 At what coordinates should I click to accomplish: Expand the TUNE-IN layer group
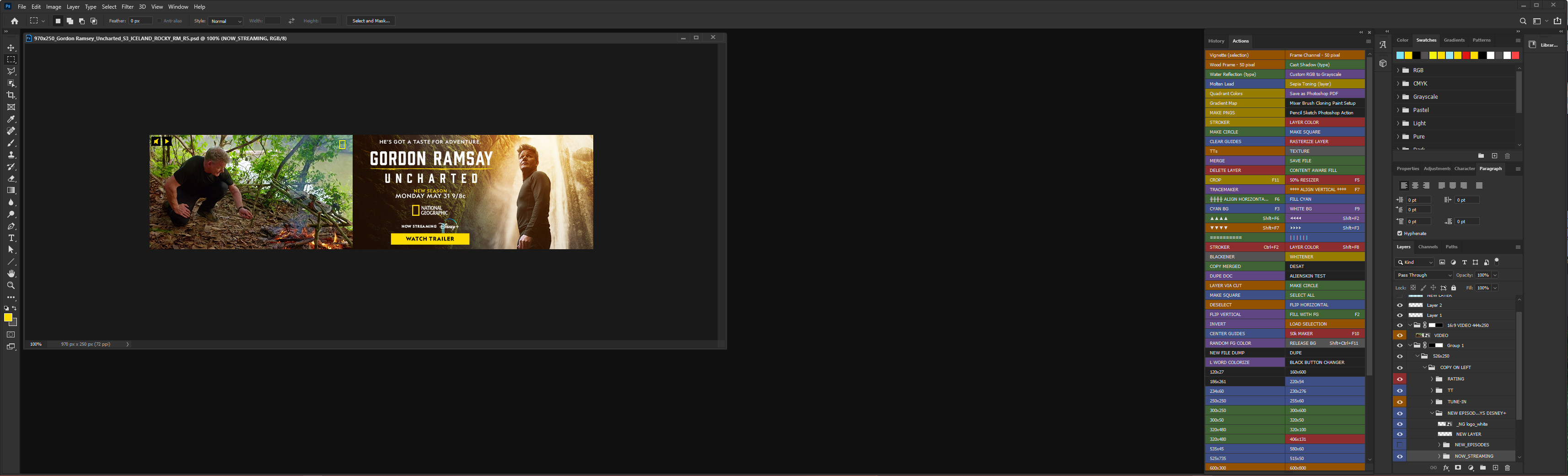(1432, 402)
